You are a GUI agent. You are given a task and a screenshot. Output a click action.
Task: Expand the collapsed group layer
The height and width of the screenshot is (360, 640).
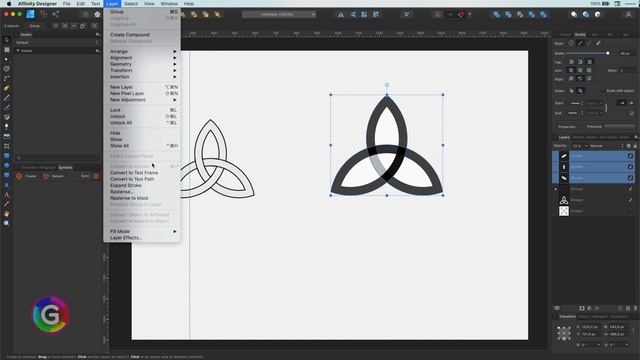point(556,189)
